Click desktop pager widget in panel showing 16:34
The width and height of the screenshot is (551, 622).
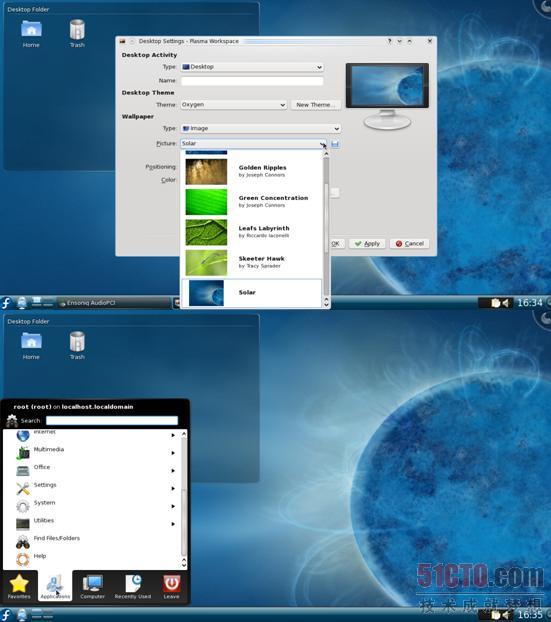point(42,303)
